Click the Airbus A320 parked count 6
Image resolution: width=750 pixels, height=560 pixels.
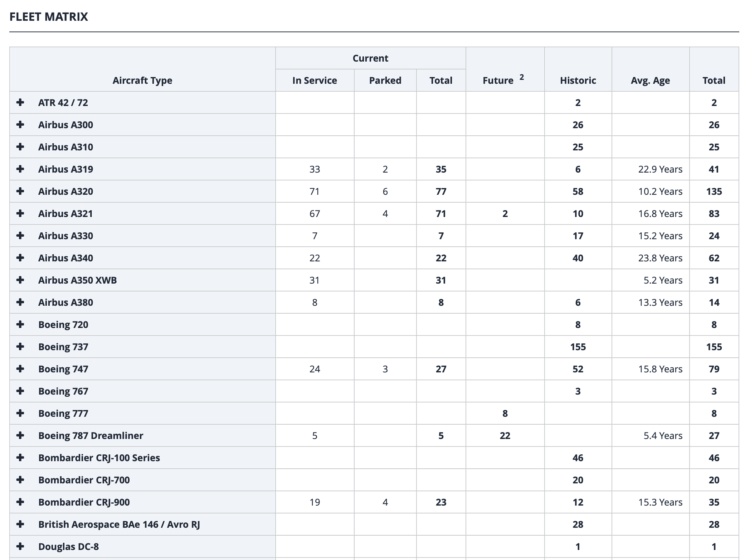coord(385,191)
